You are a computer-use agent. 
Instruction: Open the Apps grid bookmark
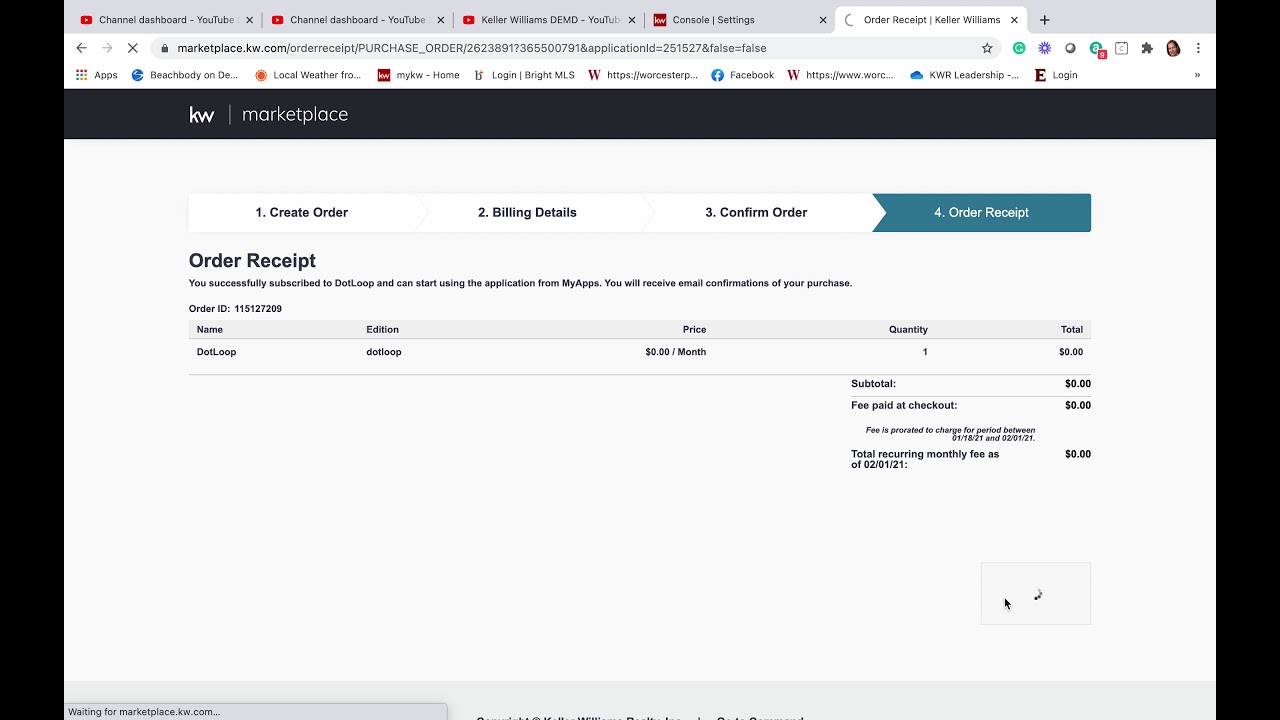click(x=96, y=75)
